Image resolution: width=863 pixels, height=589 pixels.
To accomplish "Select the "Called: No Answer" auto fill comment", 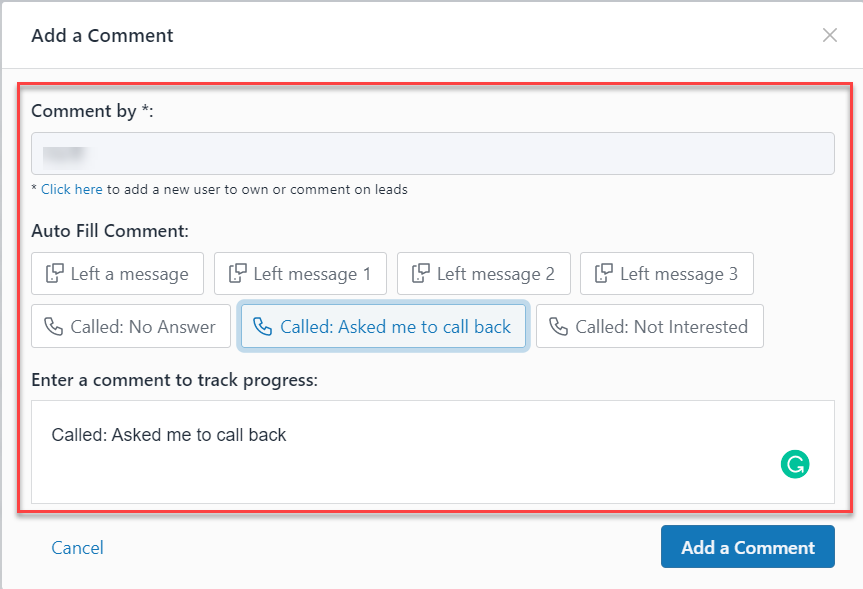I will click(x=130, y=326).
